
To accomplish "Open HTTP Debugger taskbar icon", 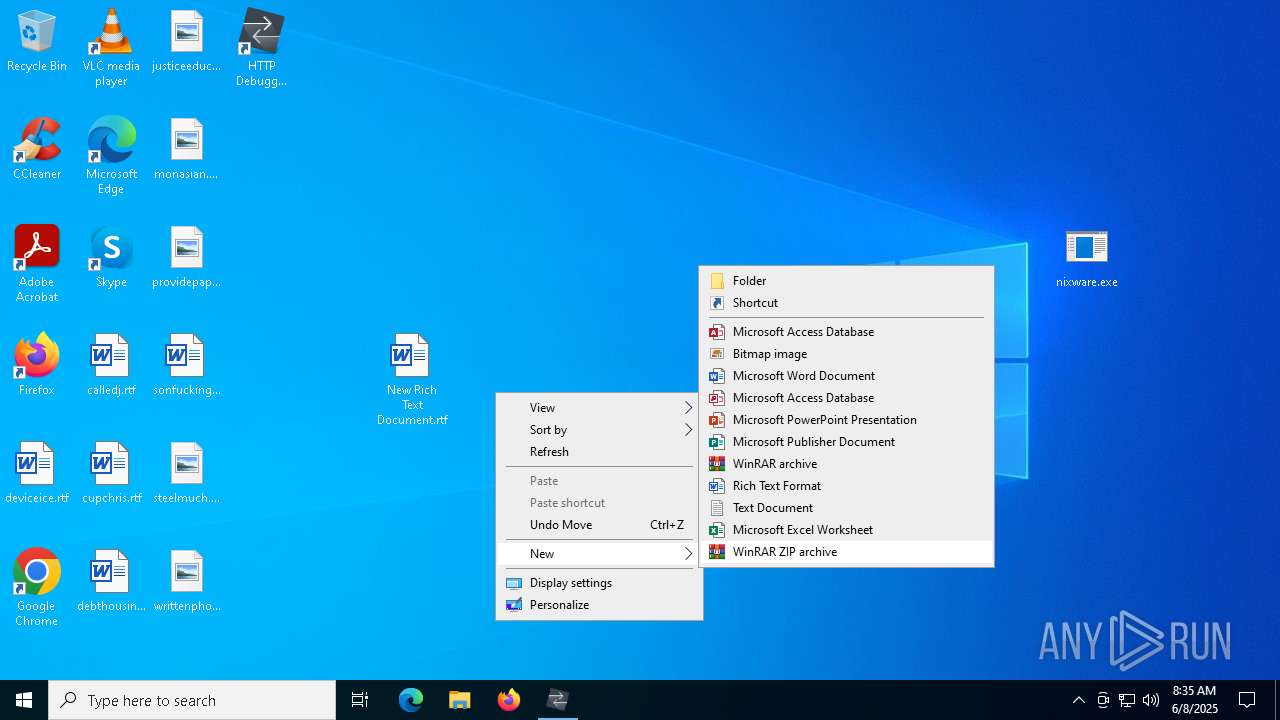I will tap(558, 700).
